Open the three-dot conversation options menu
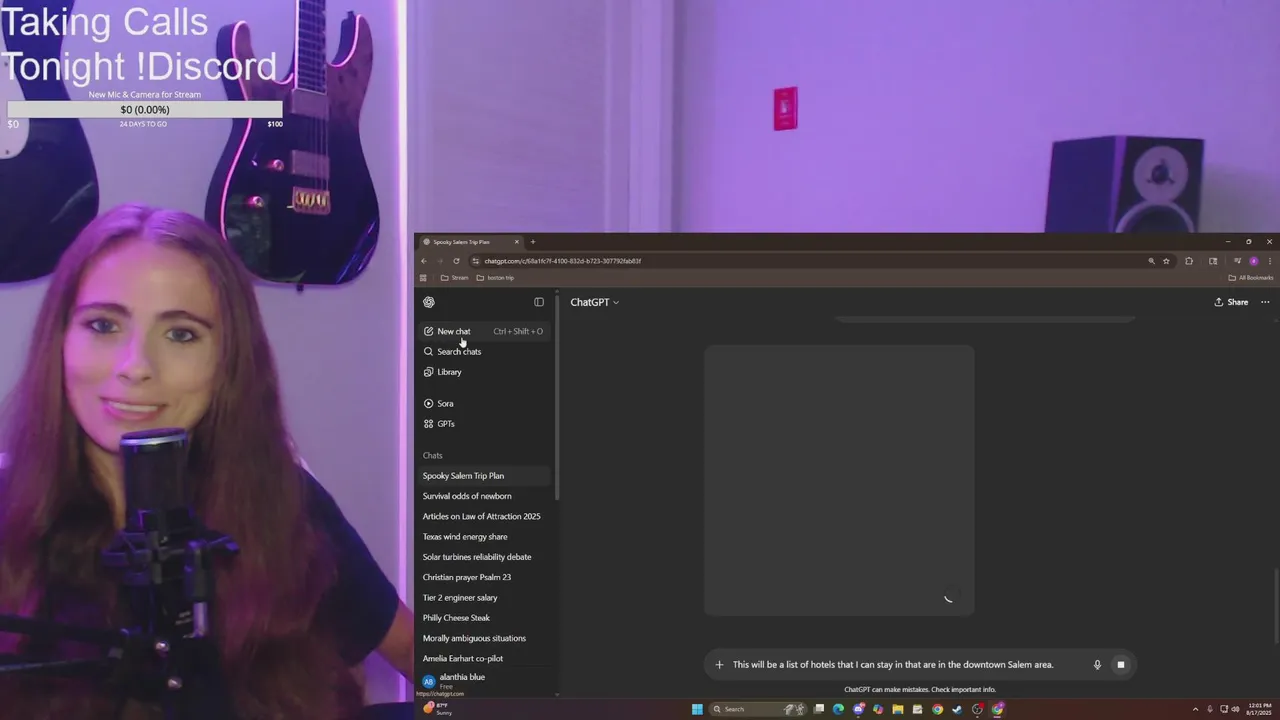 click(x=1265, y=302)
